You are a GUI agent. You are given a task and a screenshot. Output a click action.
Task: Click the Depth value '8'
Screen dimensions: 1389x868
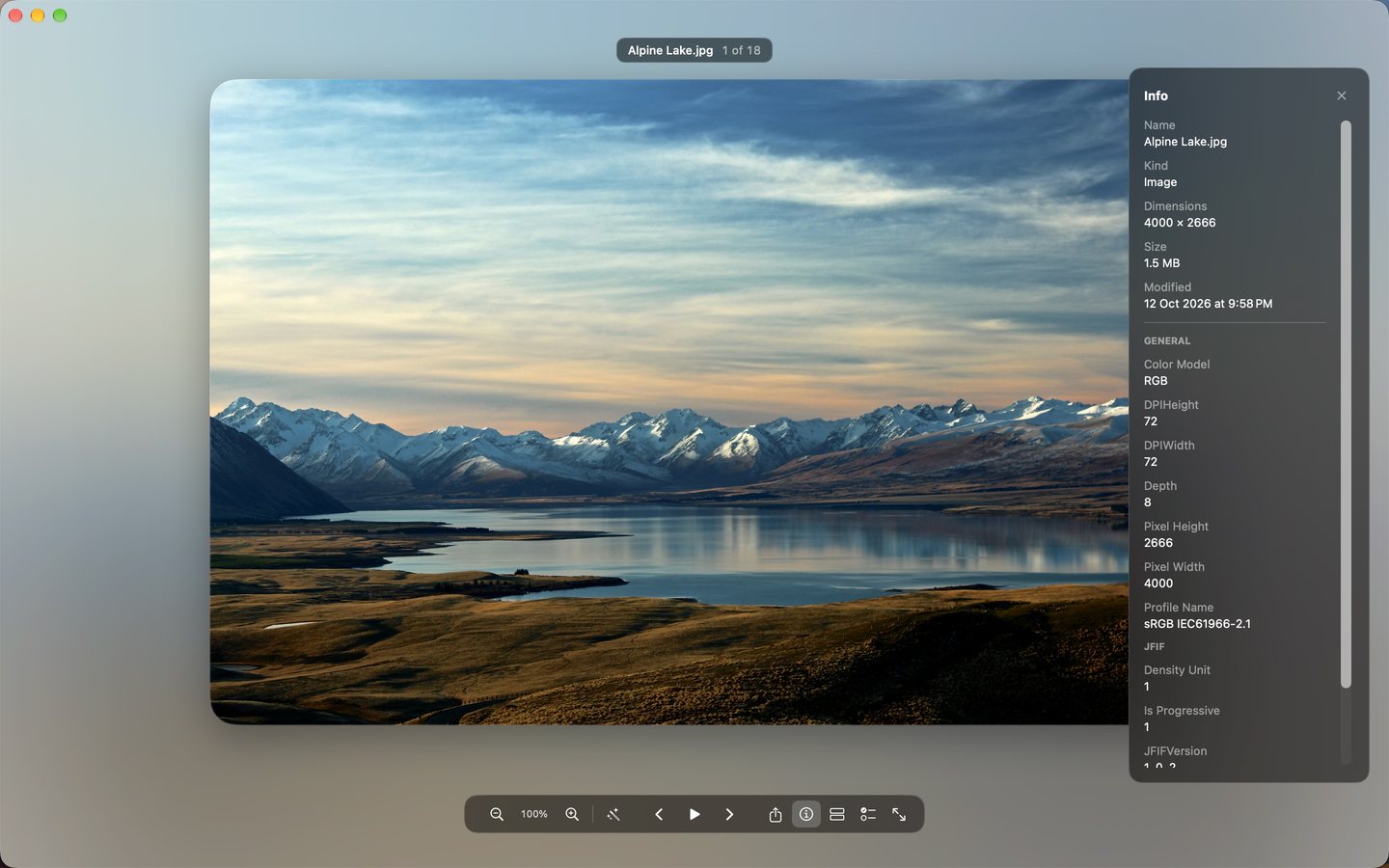(x=1148, y=502)
